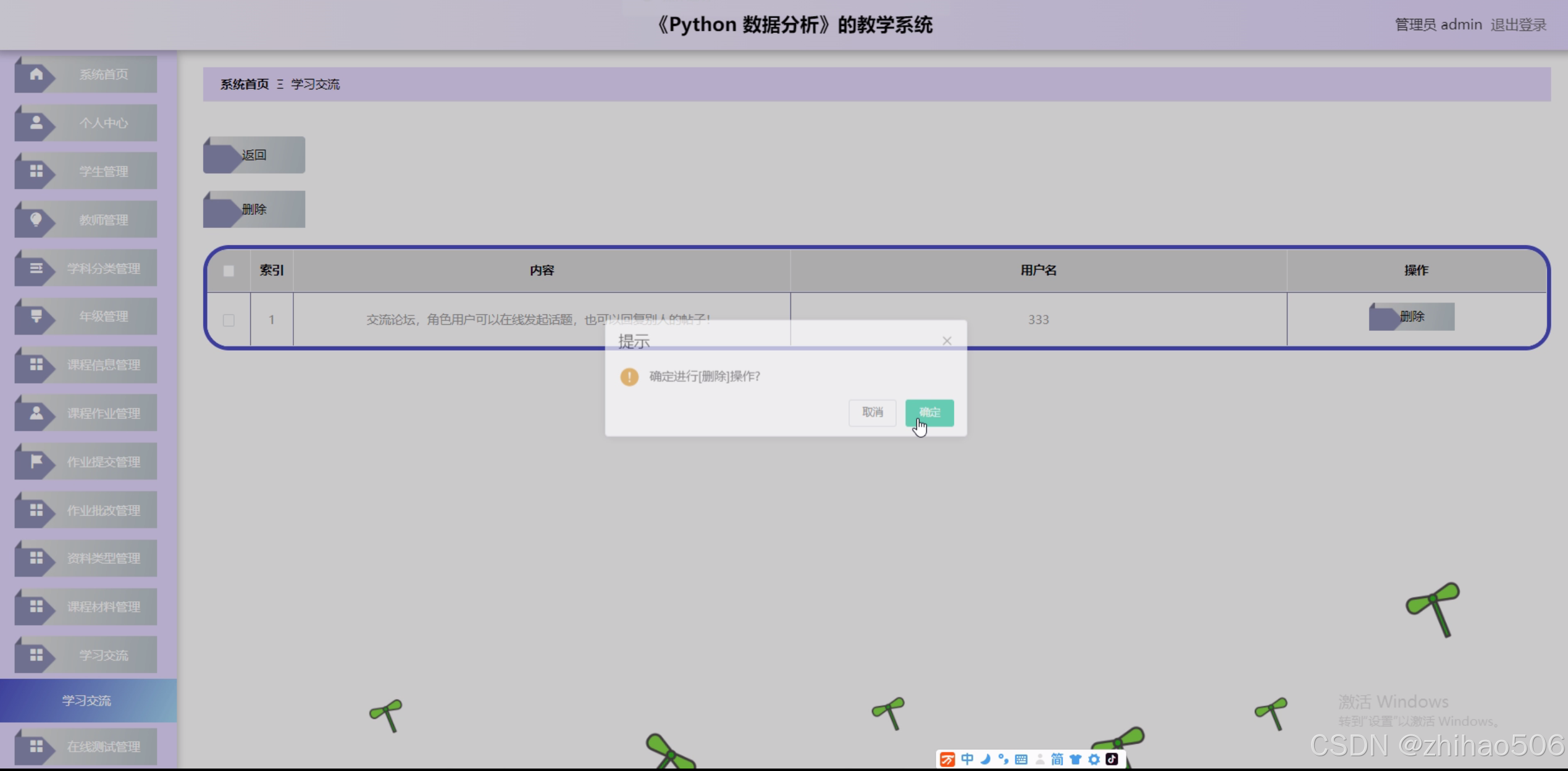
Task: Click the person icon on 个人中心 menu
Action: [35, 122]
